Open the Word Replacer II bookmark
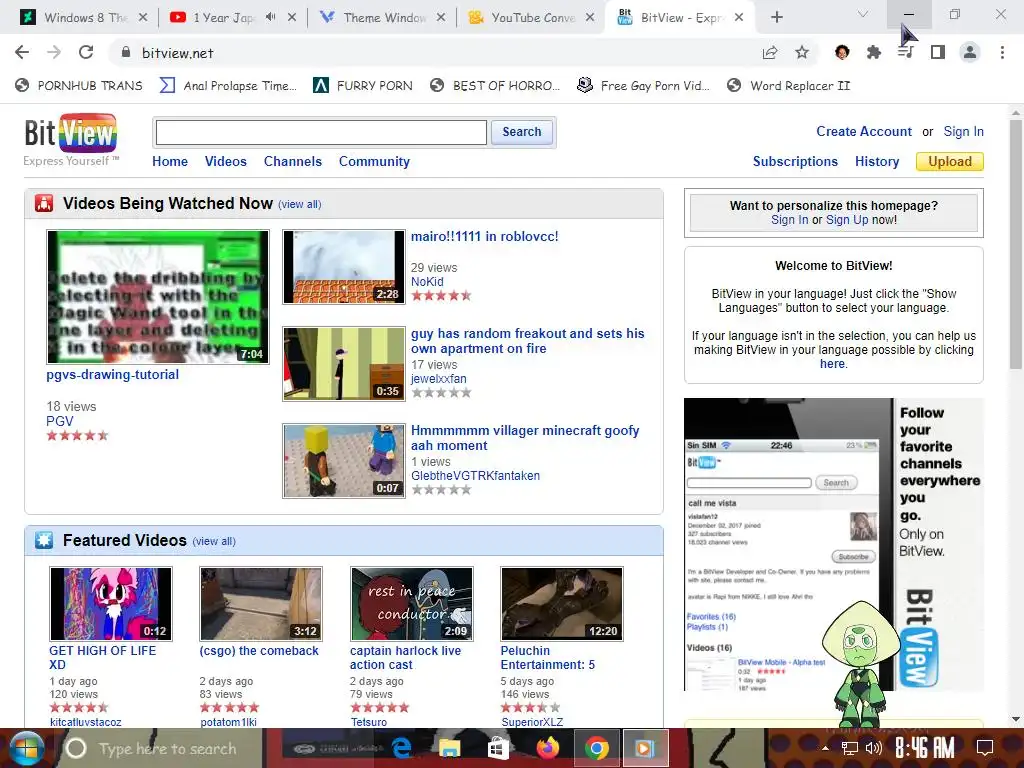 [x=789, y=86]
